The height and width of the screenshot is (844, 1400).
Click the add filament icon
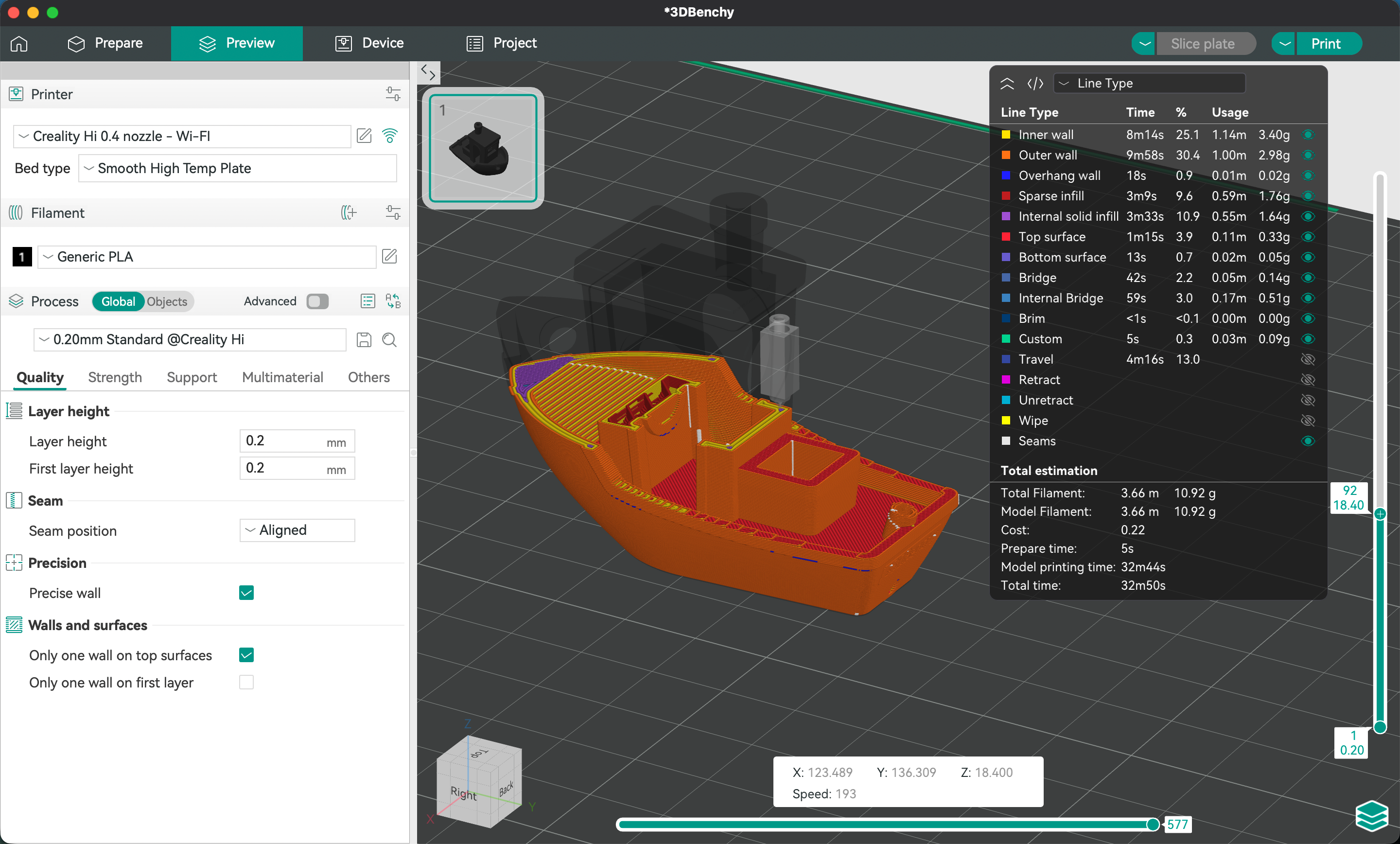pyautogui.click(x=348, y=212)
